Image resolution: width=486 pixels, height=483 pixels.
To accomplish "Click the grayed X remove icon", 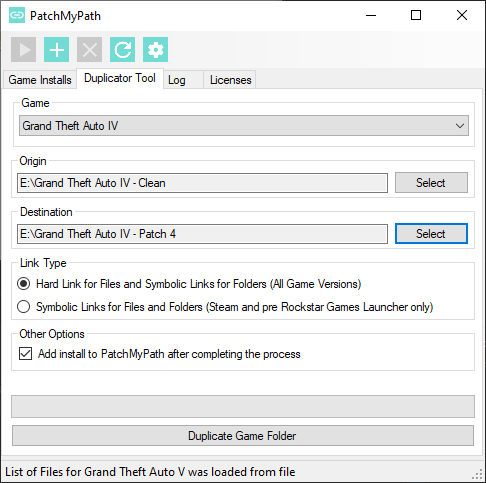I will coord(89,50).
